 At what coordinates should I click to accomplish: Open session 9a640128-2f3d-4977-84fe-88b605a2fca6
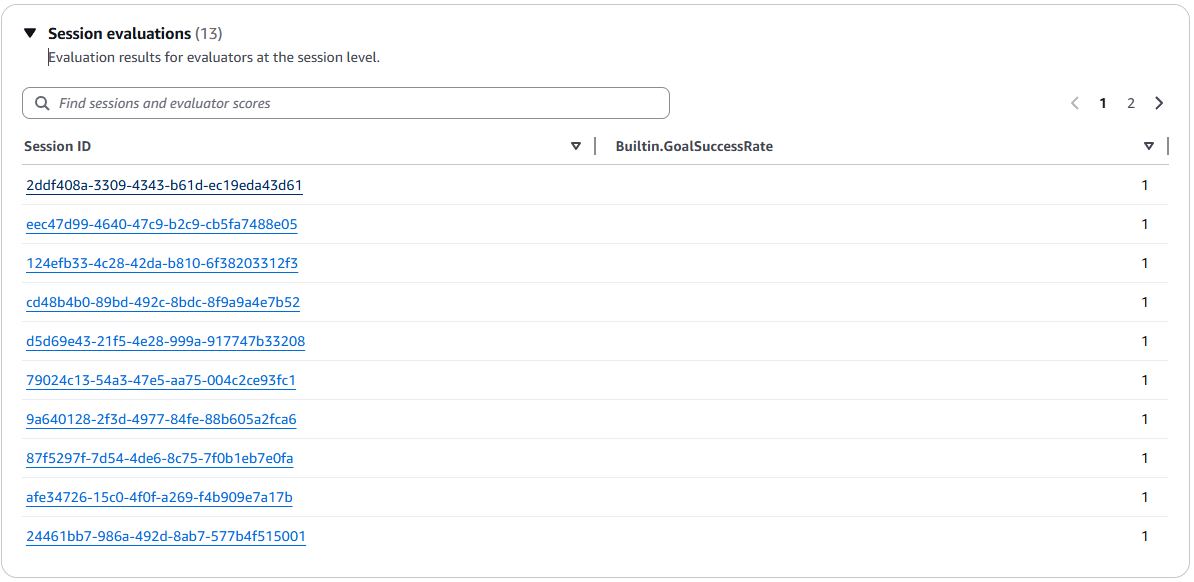click(161, 419)
